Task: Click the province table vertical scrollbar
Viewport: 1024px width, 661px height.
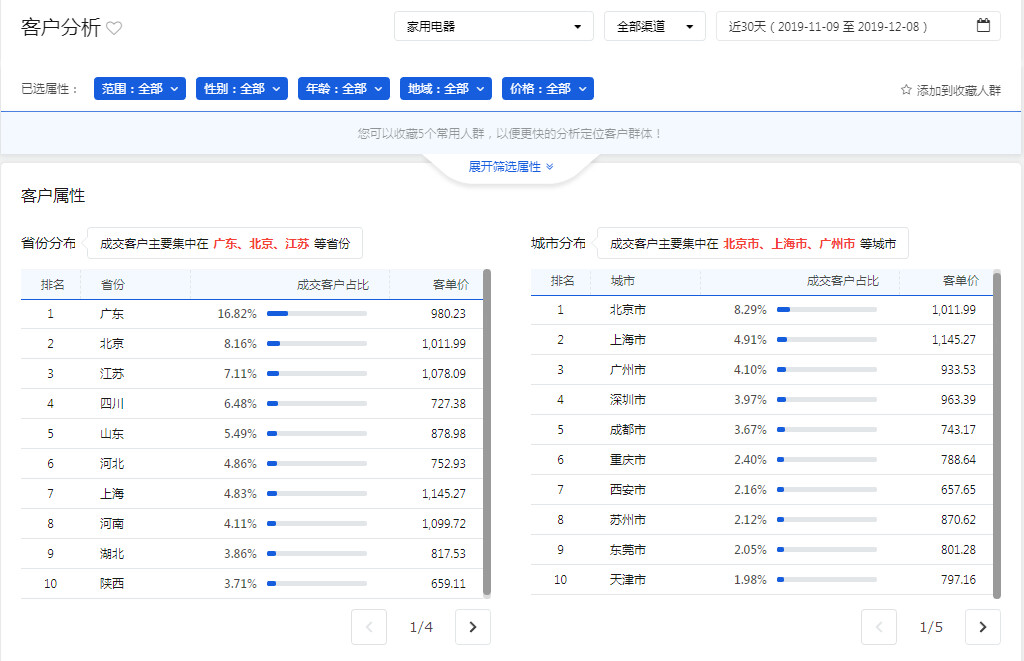Action: click(487, 430)
